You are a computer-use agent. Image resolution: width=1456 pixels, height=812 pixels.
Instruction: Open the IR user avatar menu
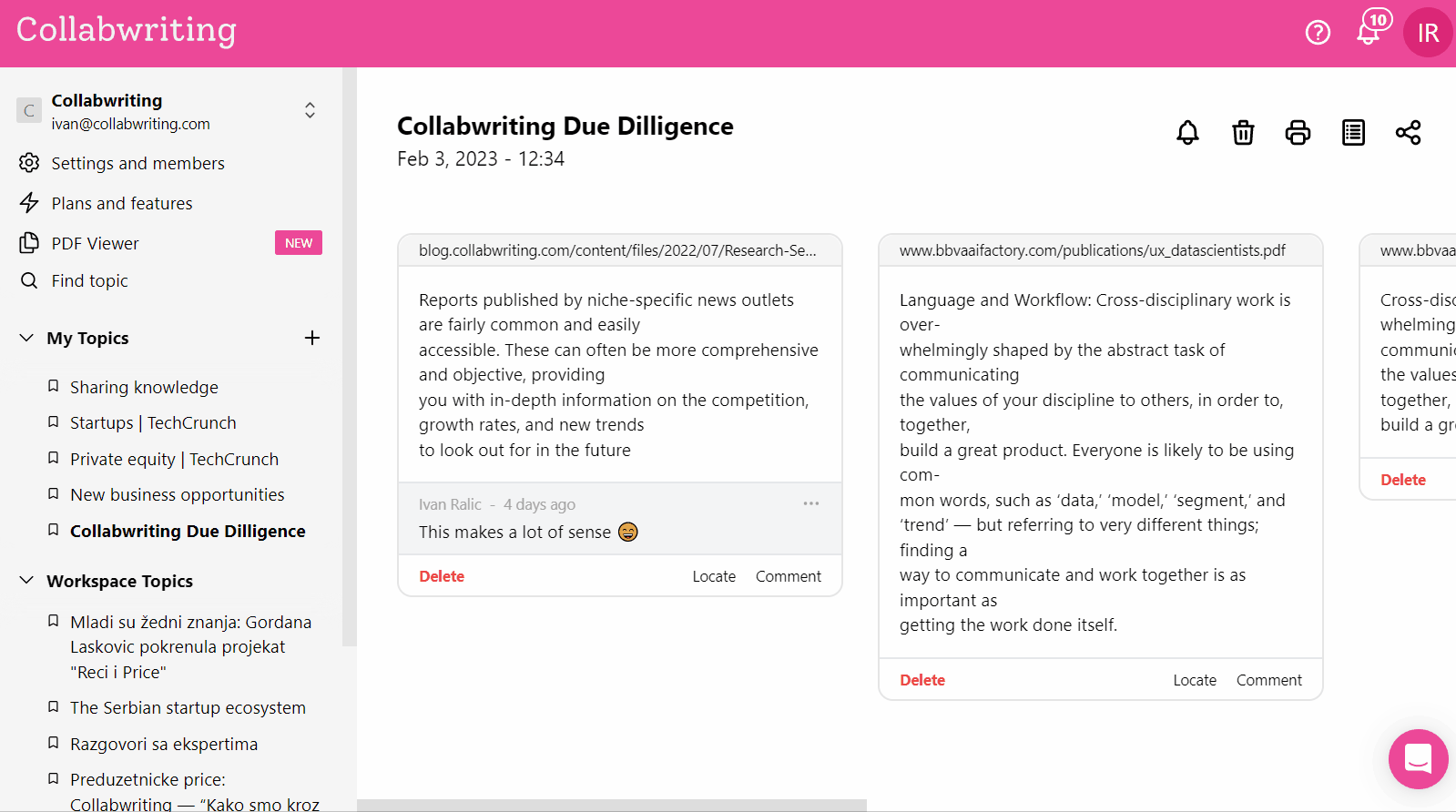[x=1427, y=33]
